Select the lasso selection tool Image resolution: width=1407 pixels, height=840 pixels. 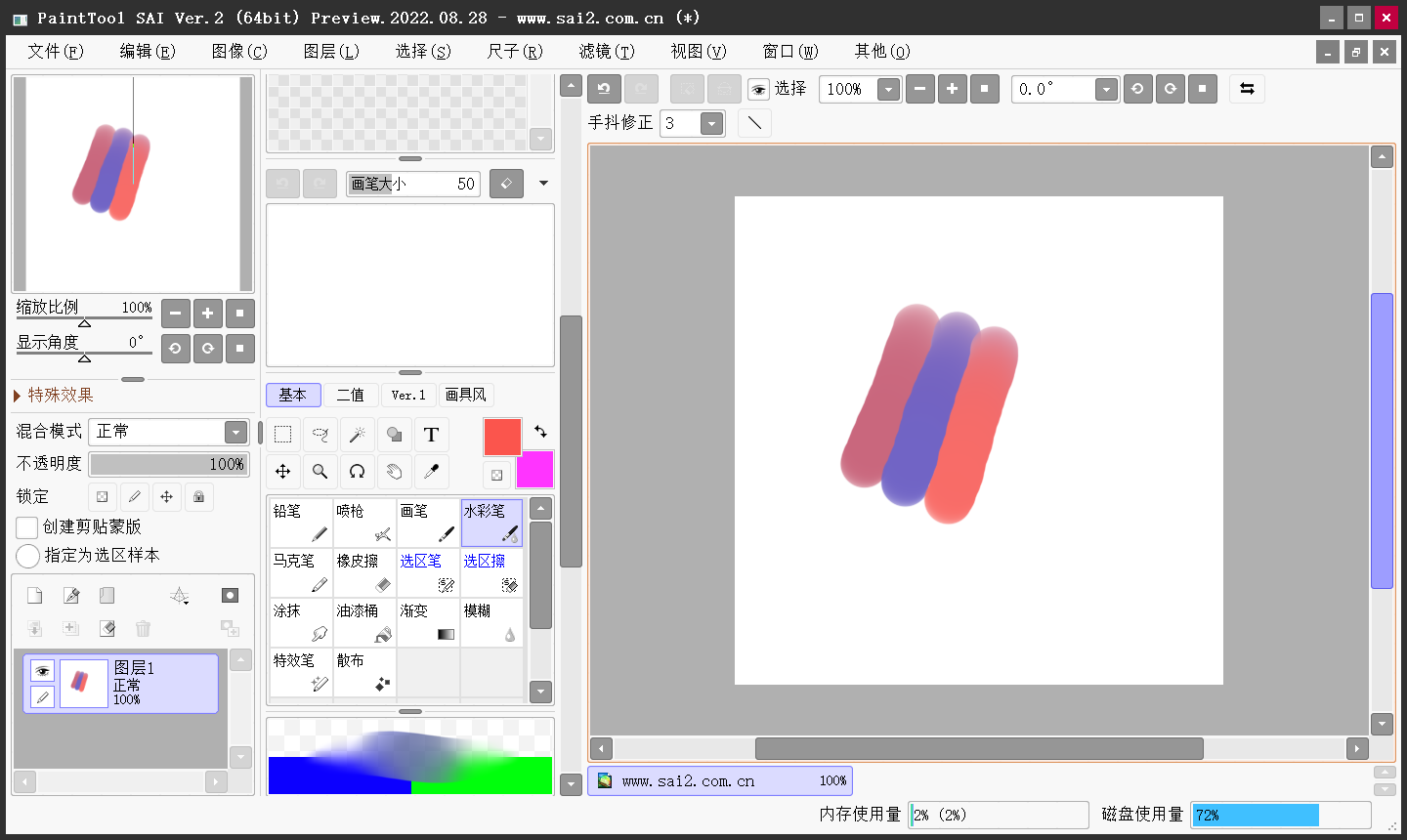pos(320,435)
